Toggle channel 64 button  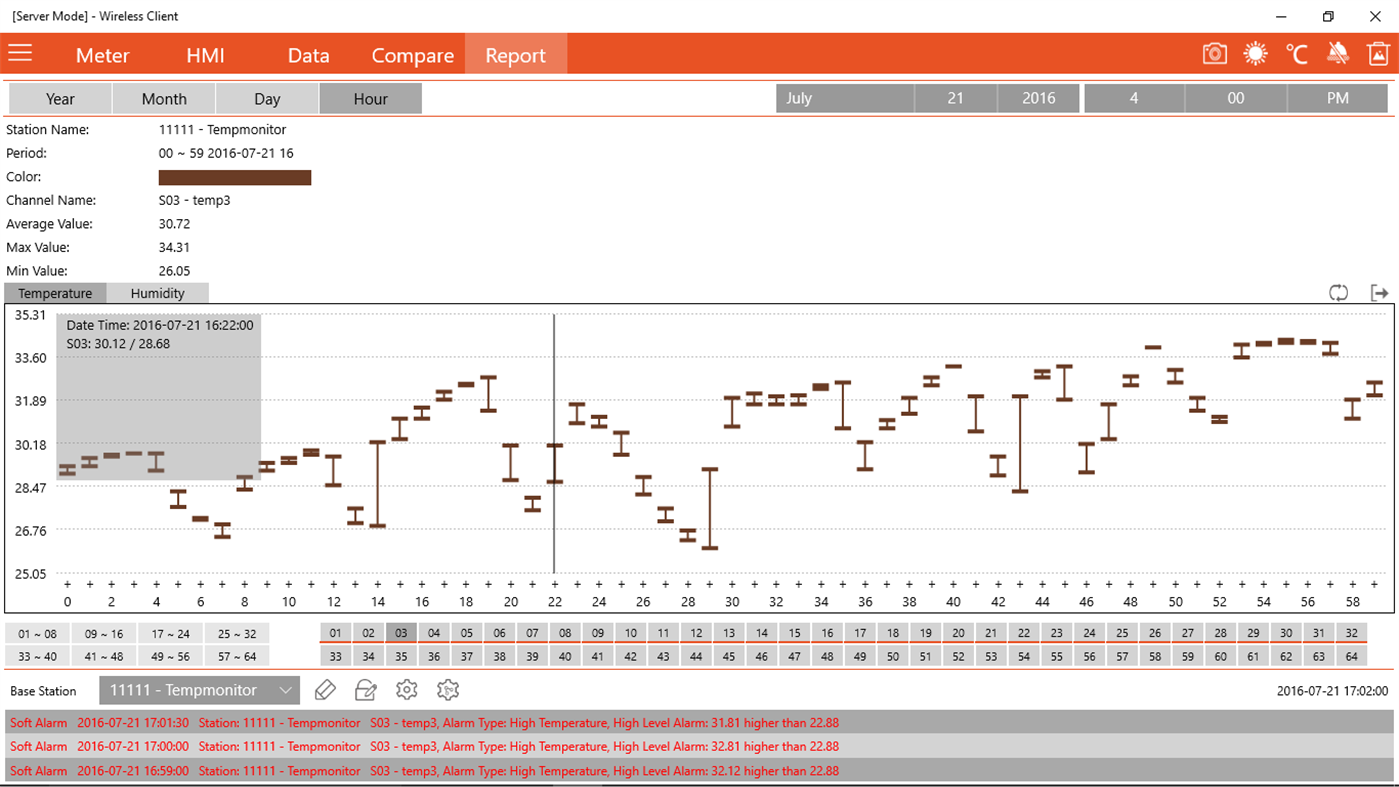1352,656
